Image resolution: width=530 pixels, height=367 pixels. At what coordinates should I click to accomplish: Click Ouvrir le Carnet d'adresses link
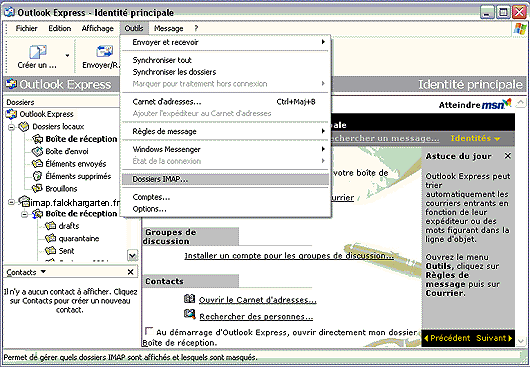(x=258, y=300)
